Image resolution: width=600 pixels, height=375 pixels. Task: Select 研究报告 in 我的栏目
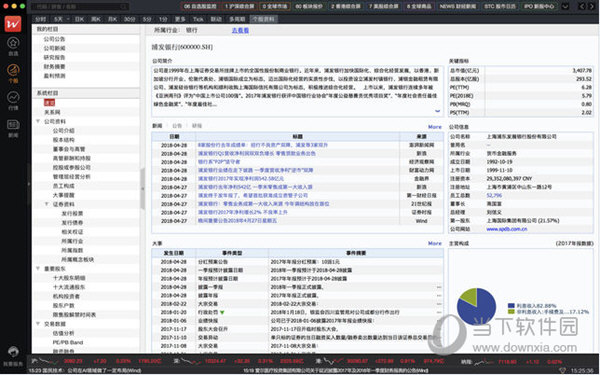[x=54, y=57]
